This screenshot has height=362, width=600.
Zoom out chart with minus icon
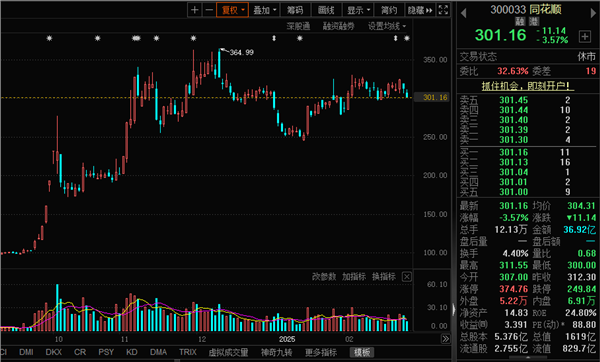click(209, 10)
